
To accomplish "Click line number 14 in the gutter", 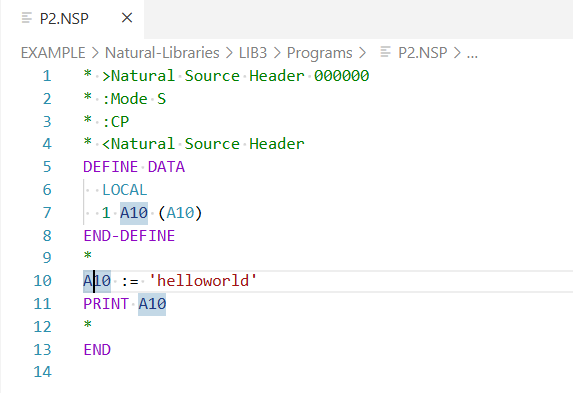I will 42,372.
